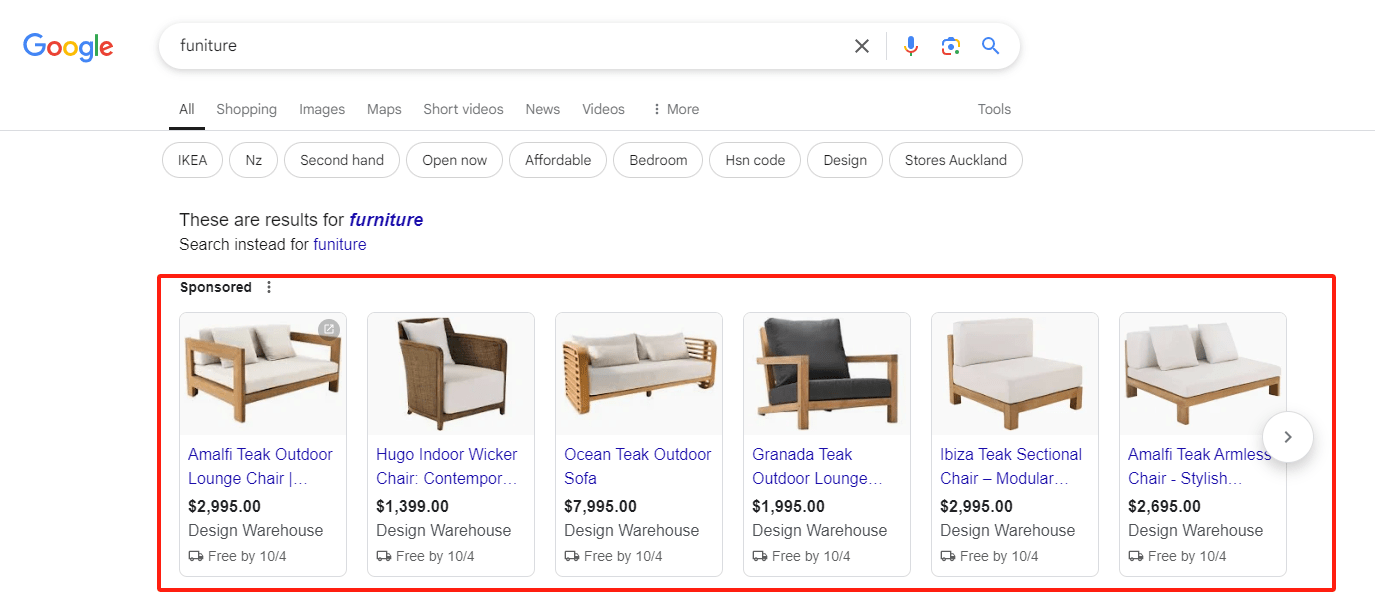This screenshot has width=1375, height=594.
Task: Clear the search box with the X icon
Action: pyautogui.click(x=861, y=46)
